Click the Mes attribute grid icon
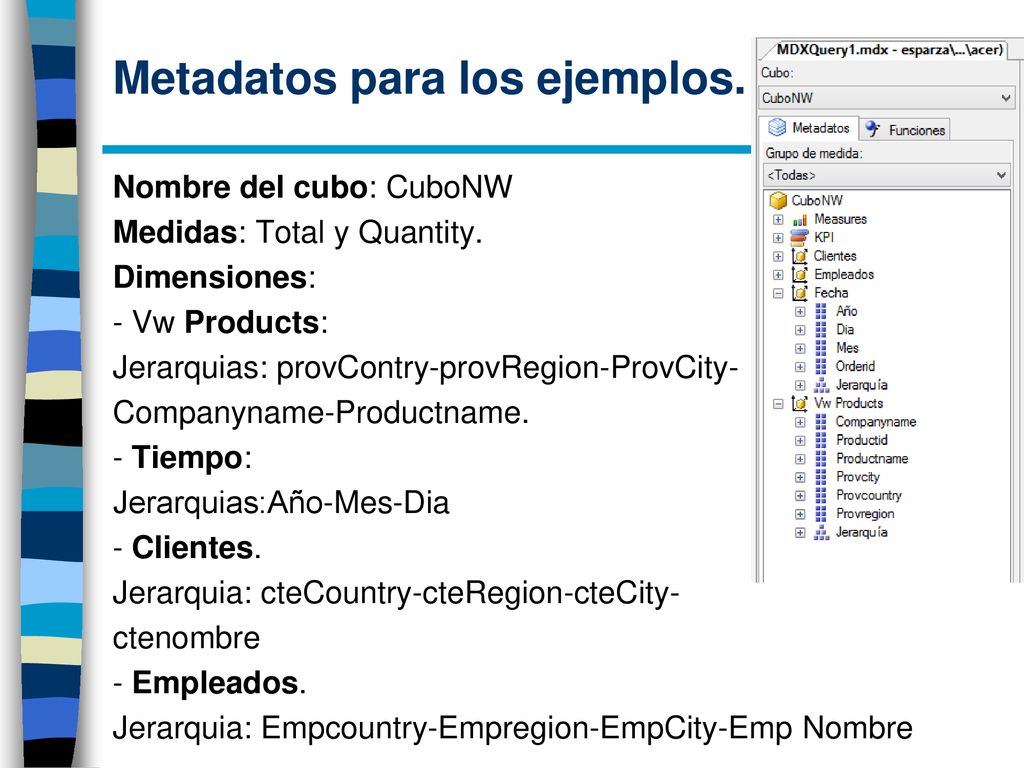Viewport: 1024px width, 768px height. point(821,348)
